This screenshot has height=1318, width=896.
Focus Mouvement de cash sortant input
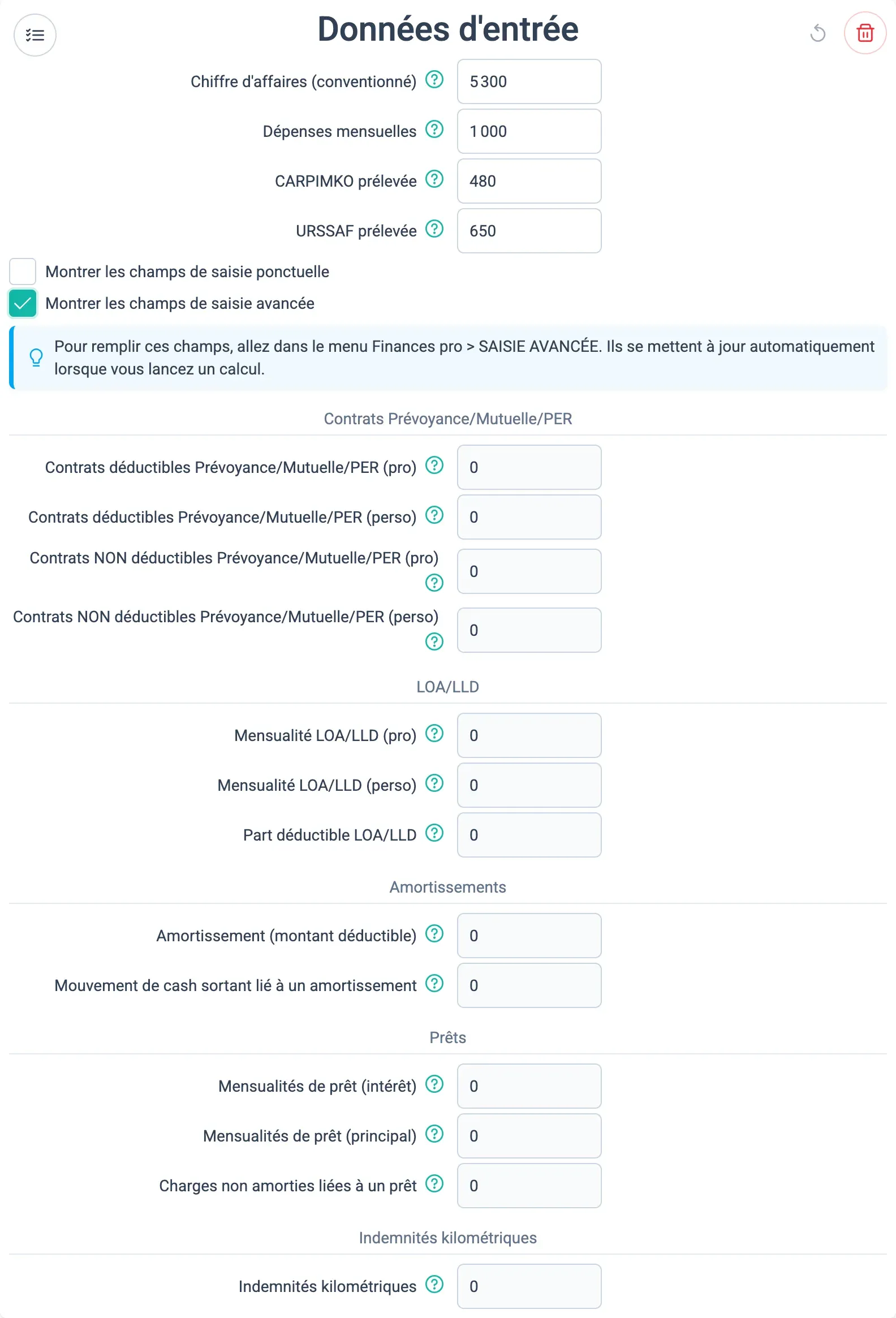coord(529,985)
